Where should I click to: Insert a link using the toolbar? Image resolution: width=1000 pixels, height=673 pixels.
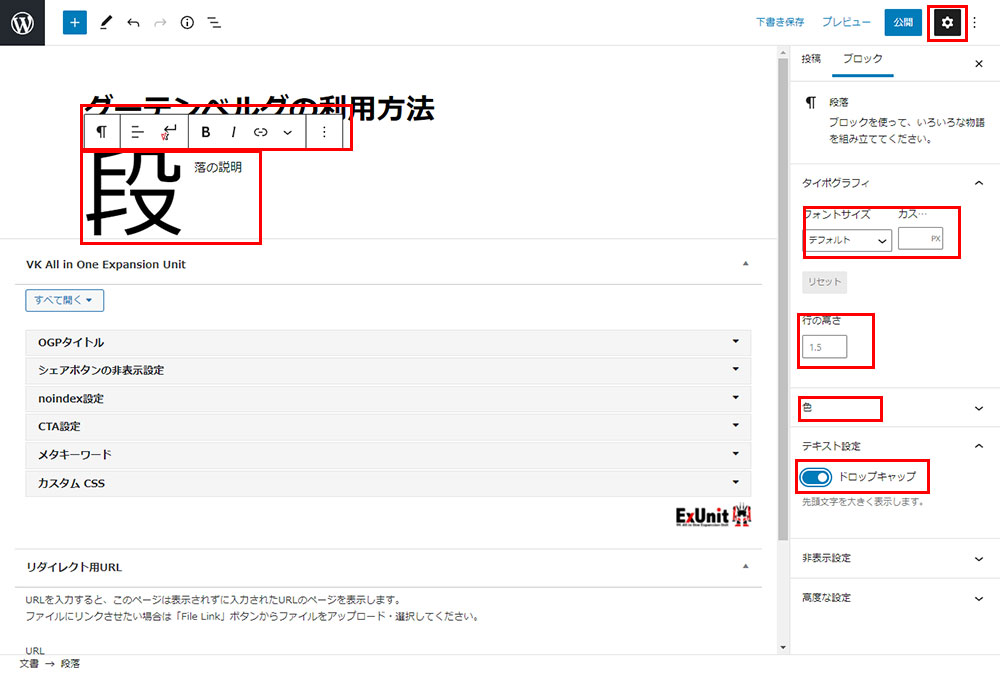point(260,132)
